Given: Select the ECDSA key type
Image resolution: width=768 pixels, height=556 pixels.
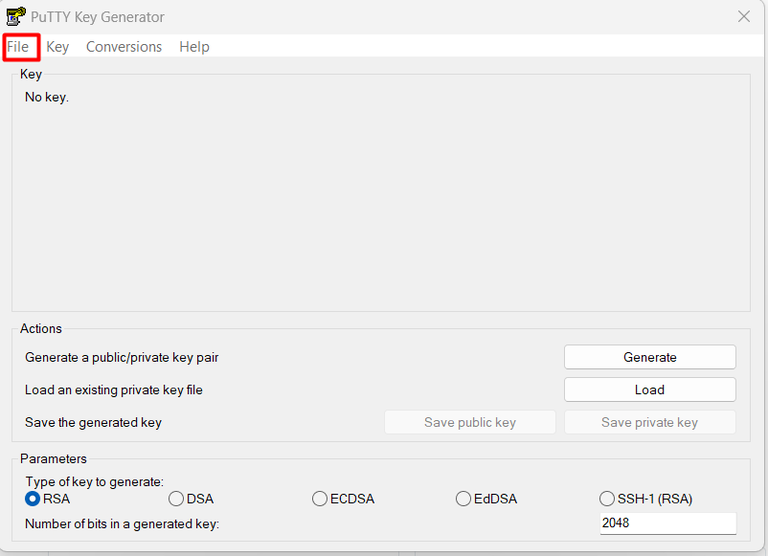Looking at the screenshot, I should tap(320, 499).
